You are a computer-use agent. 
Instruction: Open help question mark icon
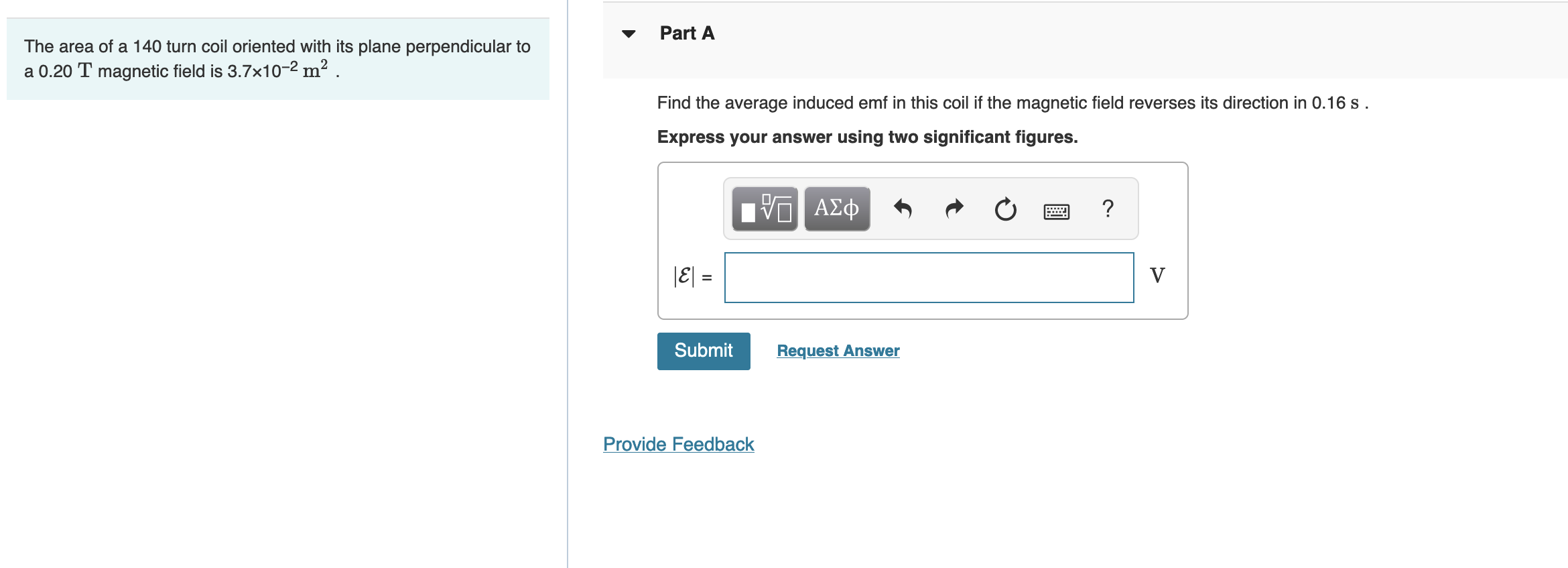[1108, 209]
